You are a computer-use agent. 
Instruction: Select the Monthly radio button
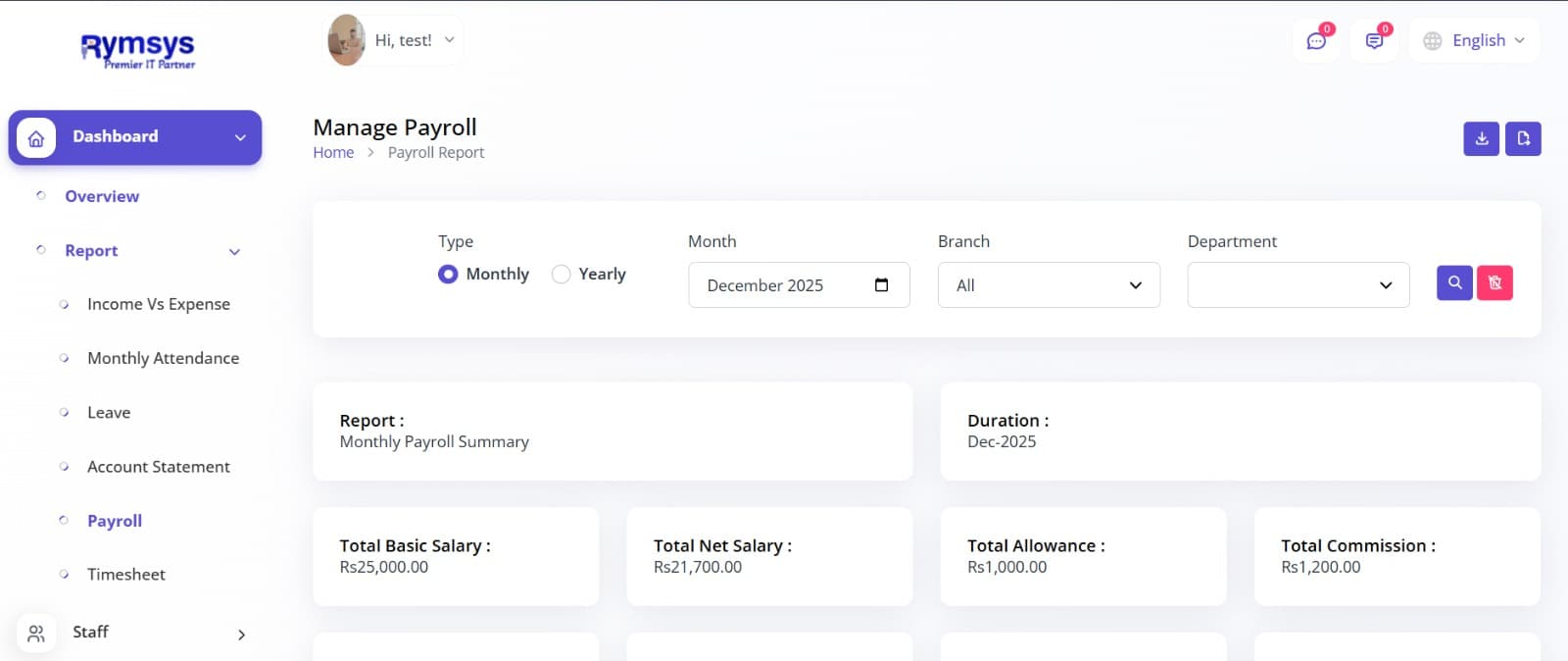pyautogui.click(x=448, y=275)
